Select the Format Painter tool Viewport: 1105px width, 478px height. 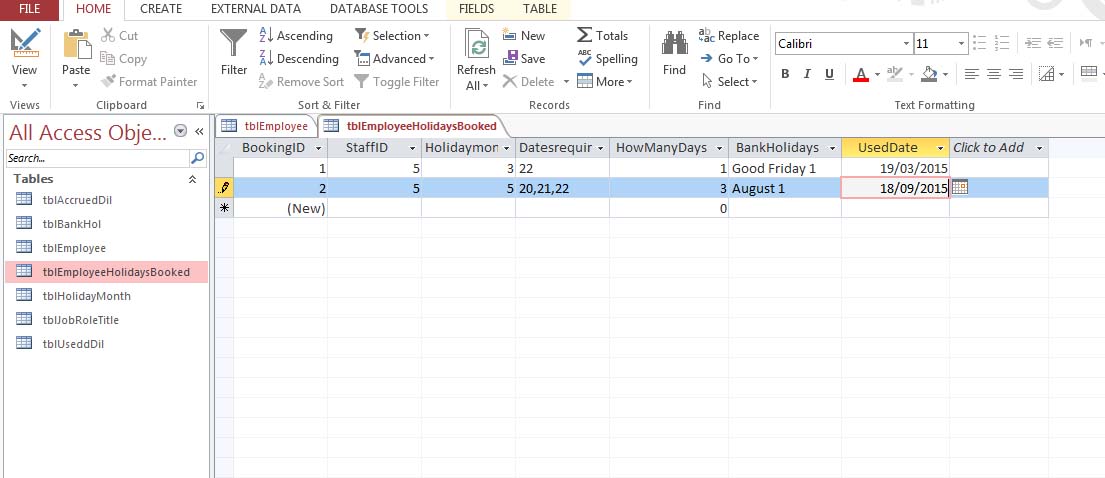(x=149, y=82)
